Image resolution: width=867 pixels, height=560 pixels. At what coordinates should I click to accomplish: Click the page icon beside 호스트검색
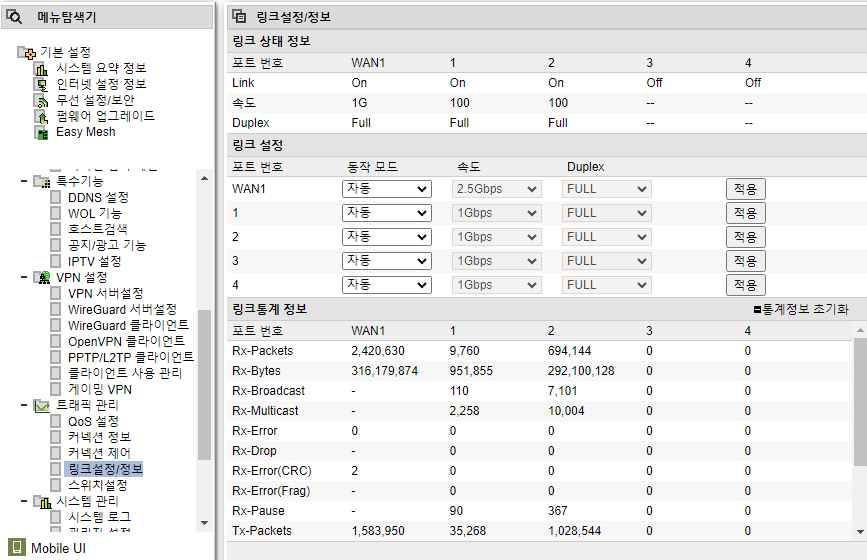[55, 229]
